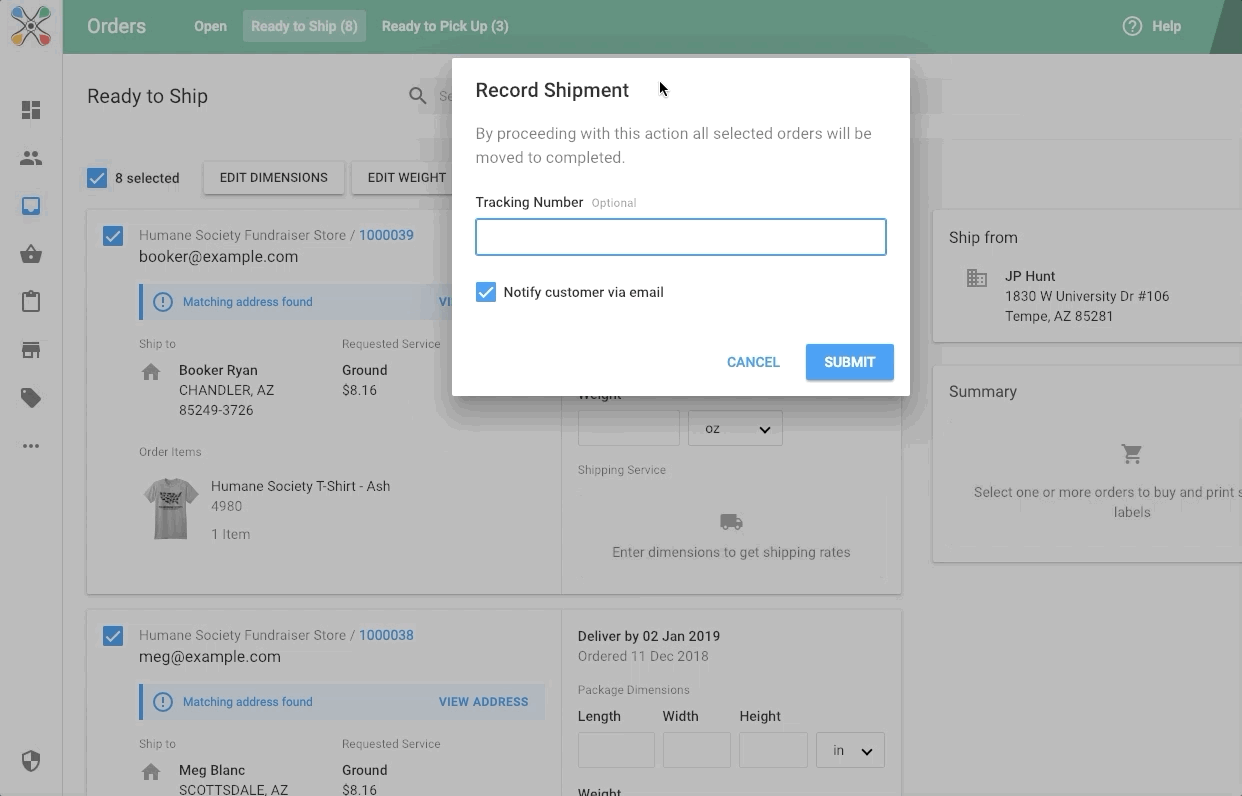Uncheck order 1000039 checkbox
The image size is (1242, 796).
click(x=113, y=236)
